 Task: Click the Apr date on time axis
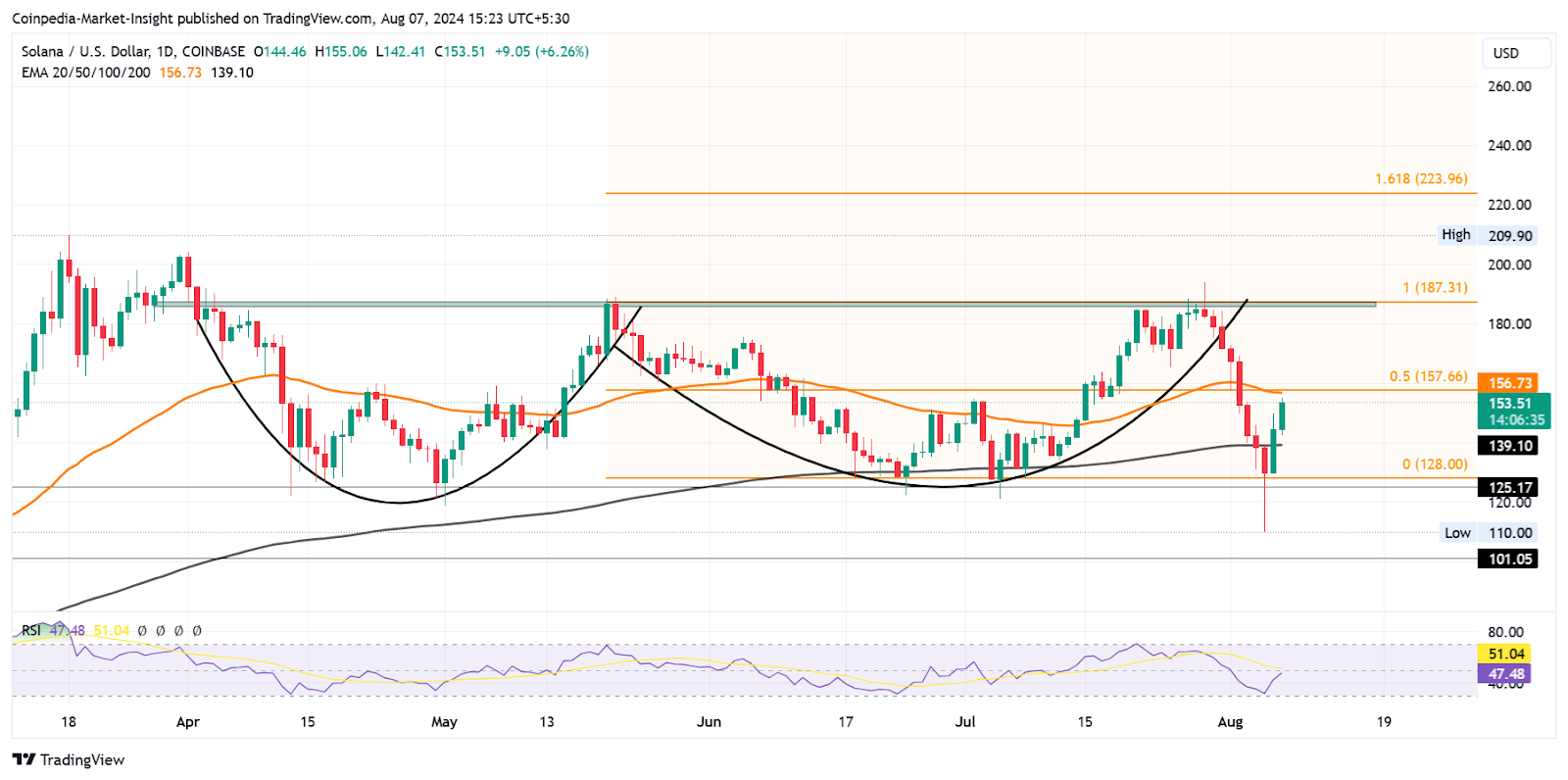[x=187, y=722]
